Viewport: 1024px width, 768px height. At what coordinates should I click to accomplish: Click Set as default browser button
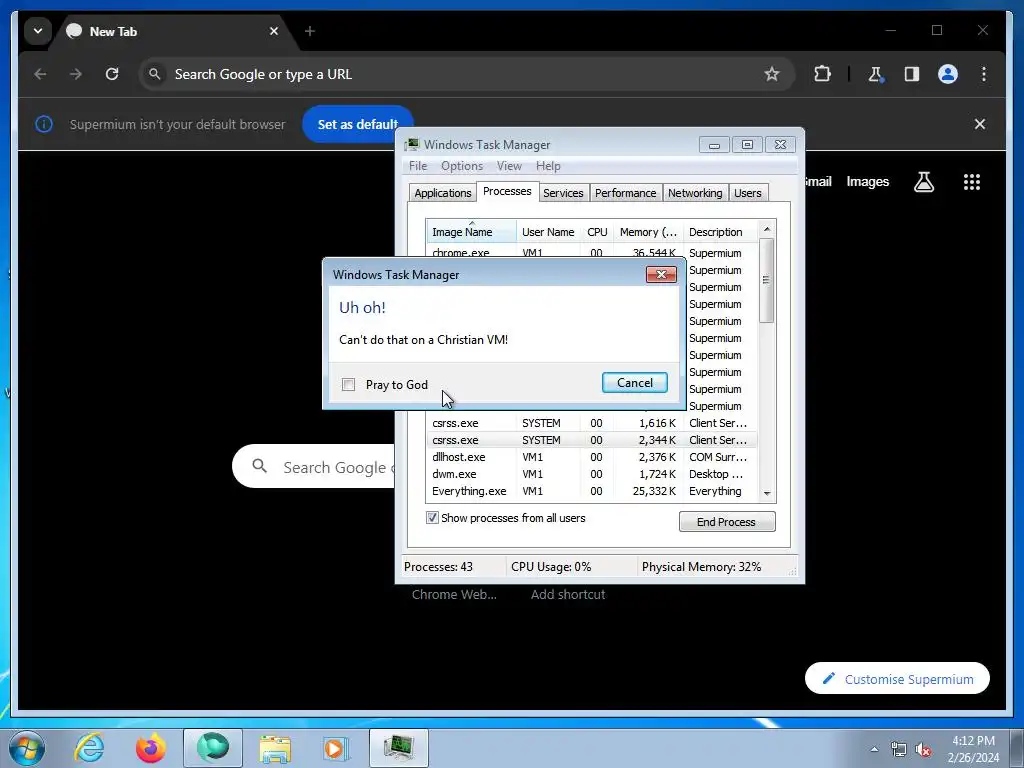click(358, 124)
